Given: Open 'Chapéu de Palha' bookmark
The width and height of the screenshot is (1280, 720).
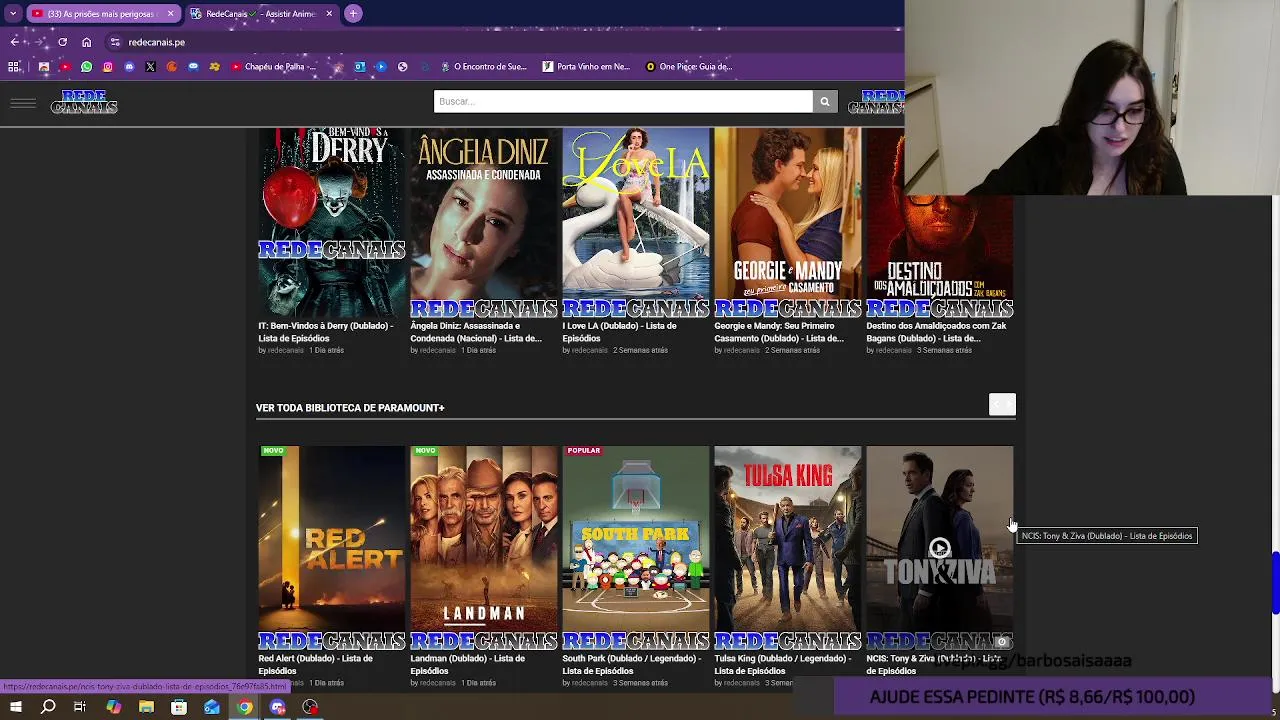Looking at the screenshot, I should (273, 67).
